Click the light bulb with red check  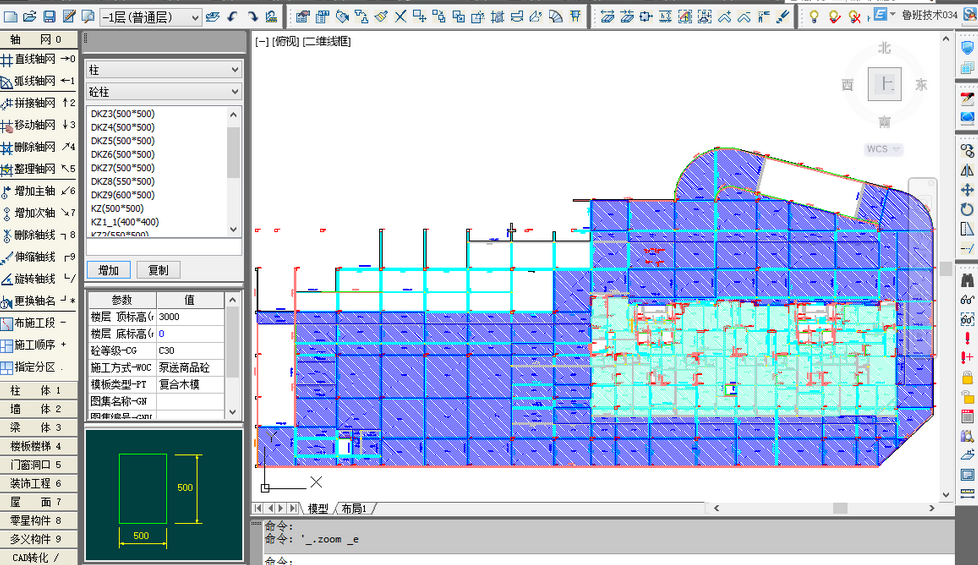tap(835, 17)
